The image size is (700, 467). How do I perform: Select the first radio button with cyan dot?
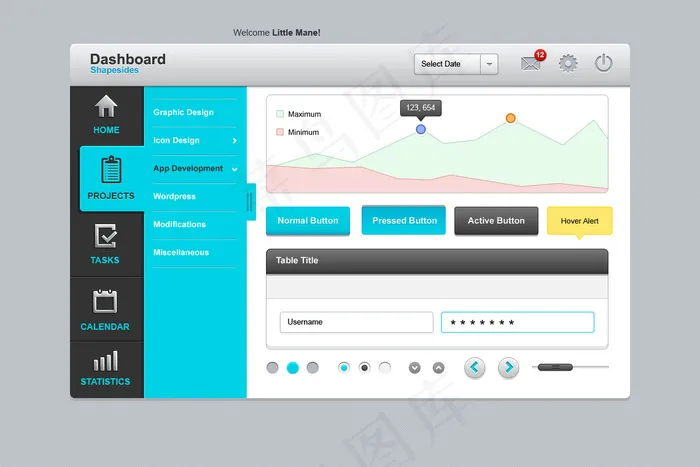coord(344,368)
